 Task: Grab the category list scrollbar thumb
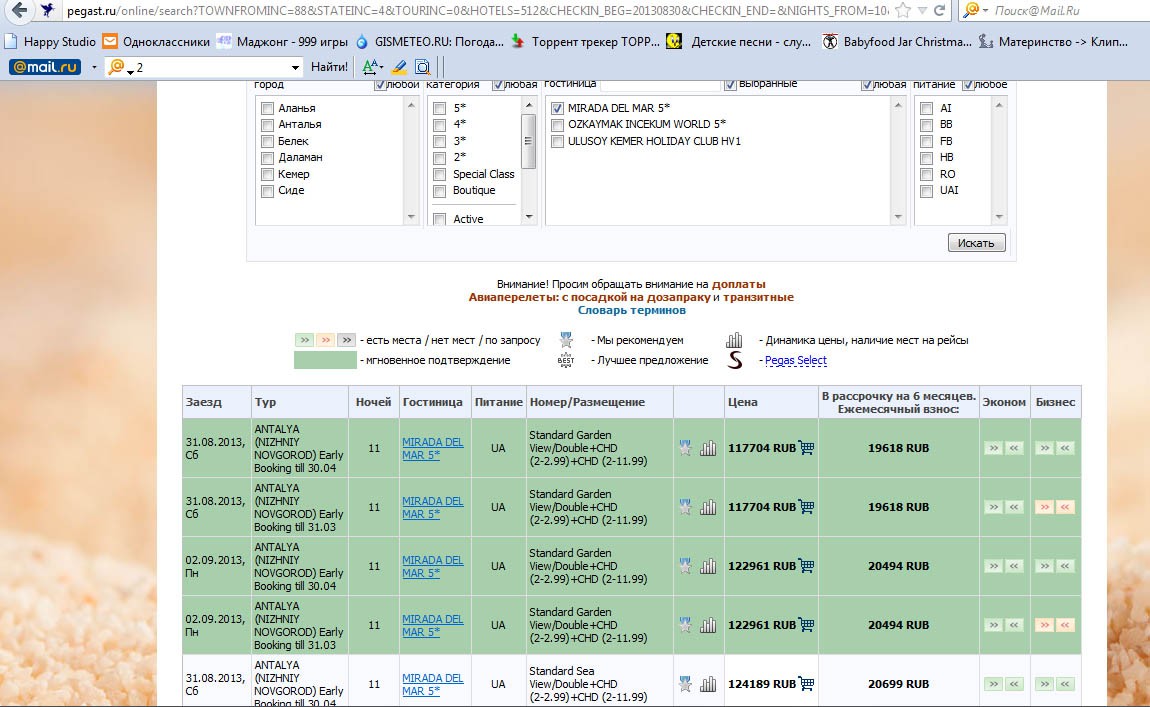(529, 142)
